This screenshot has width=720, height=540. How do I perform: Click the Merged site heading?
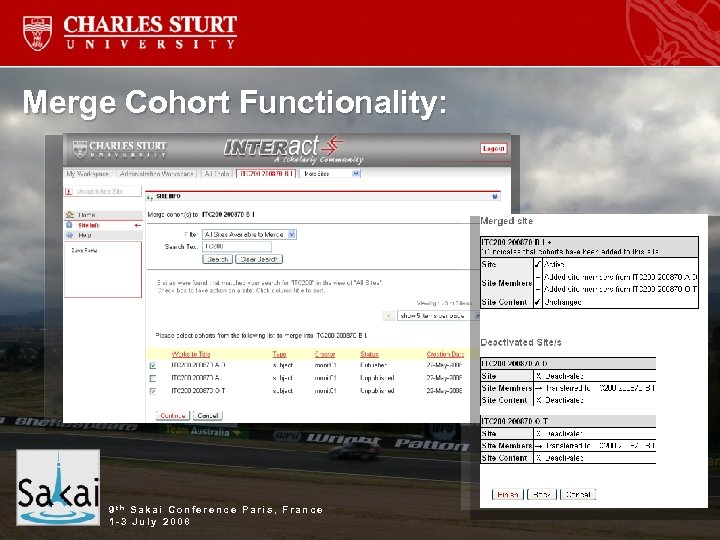[x=506, y=221]
